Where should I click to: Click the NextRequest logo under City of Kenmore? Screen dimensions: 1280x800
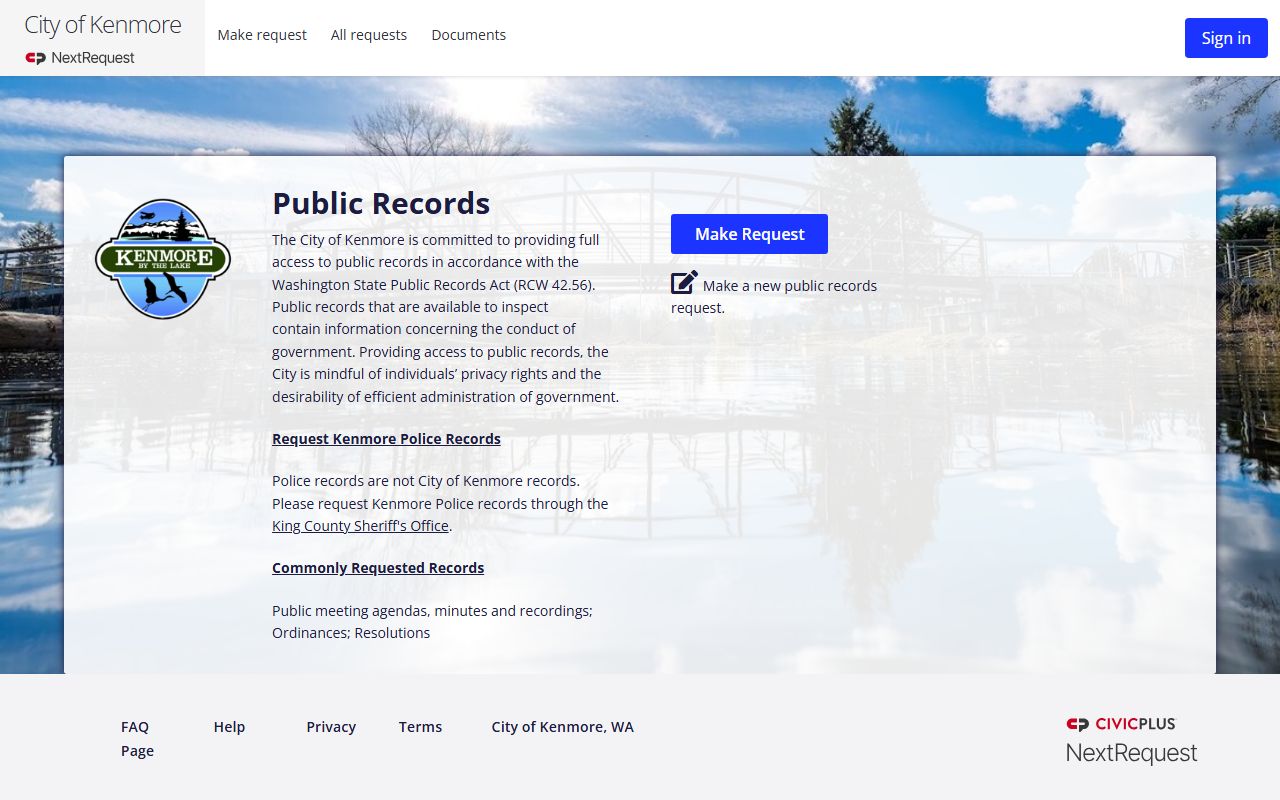point(80,58)
